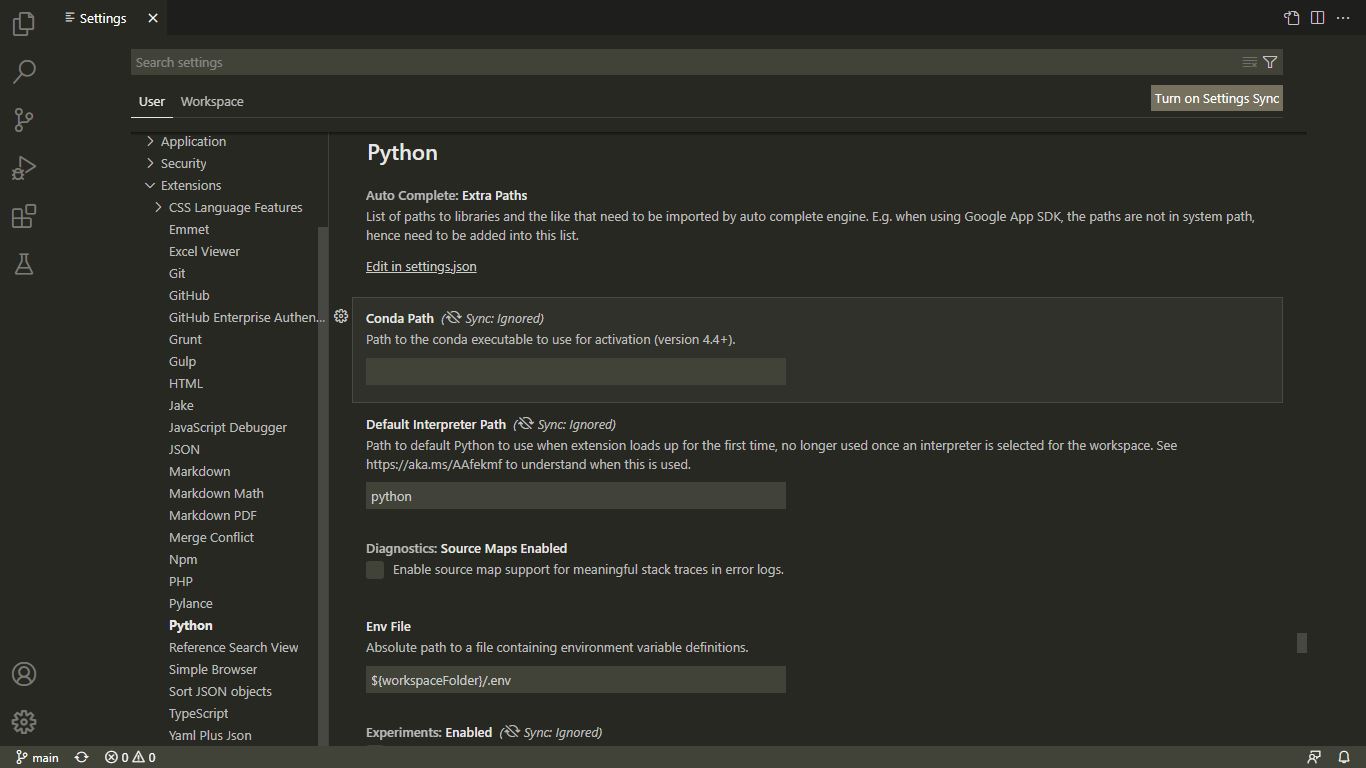The width and height of the screenshot is (1366, 768).
Task: Click the gear next to Conda Path setting
Action: (x=341, y=315)
